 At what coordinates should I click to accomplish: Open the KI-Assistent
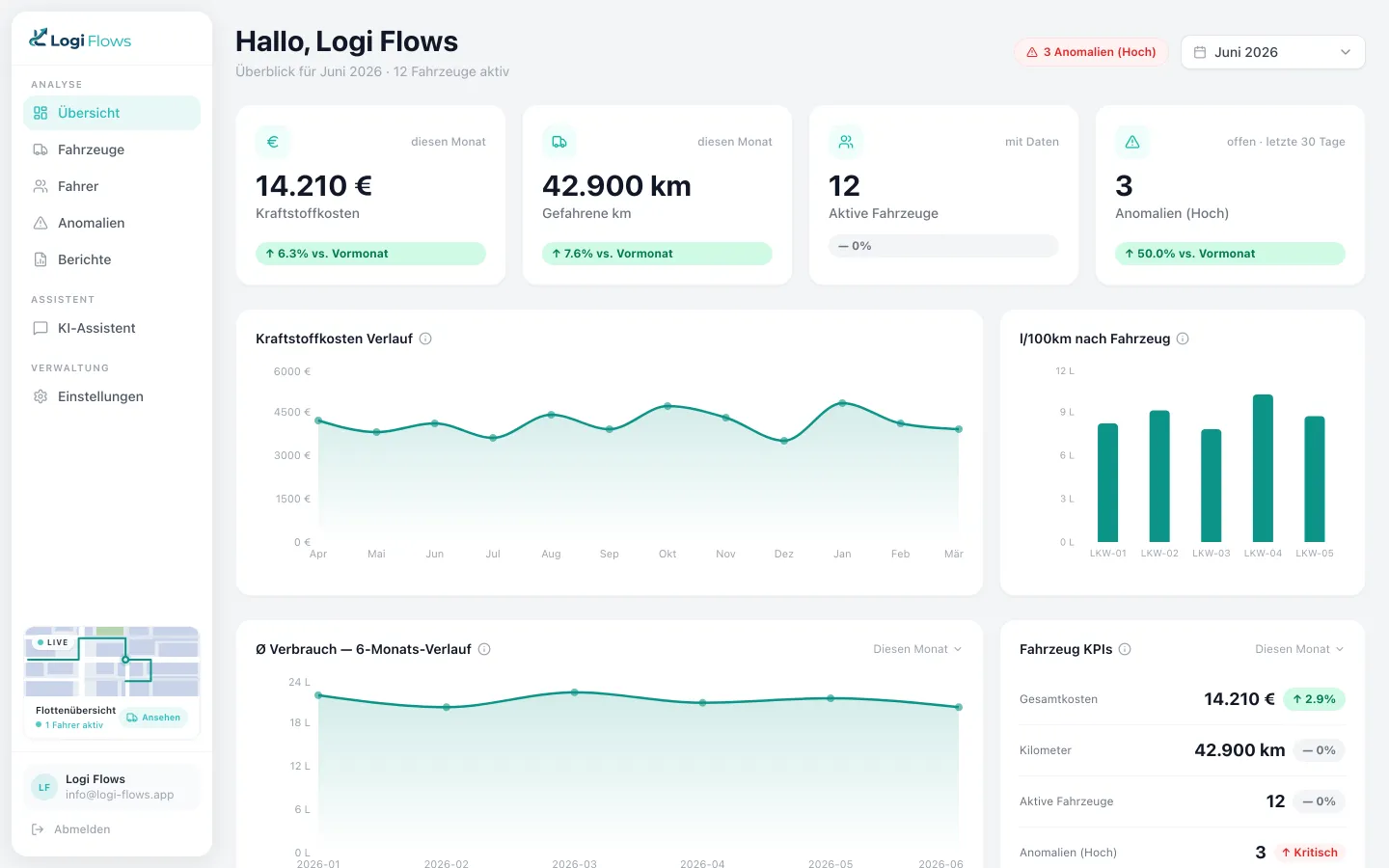[112, 328]
